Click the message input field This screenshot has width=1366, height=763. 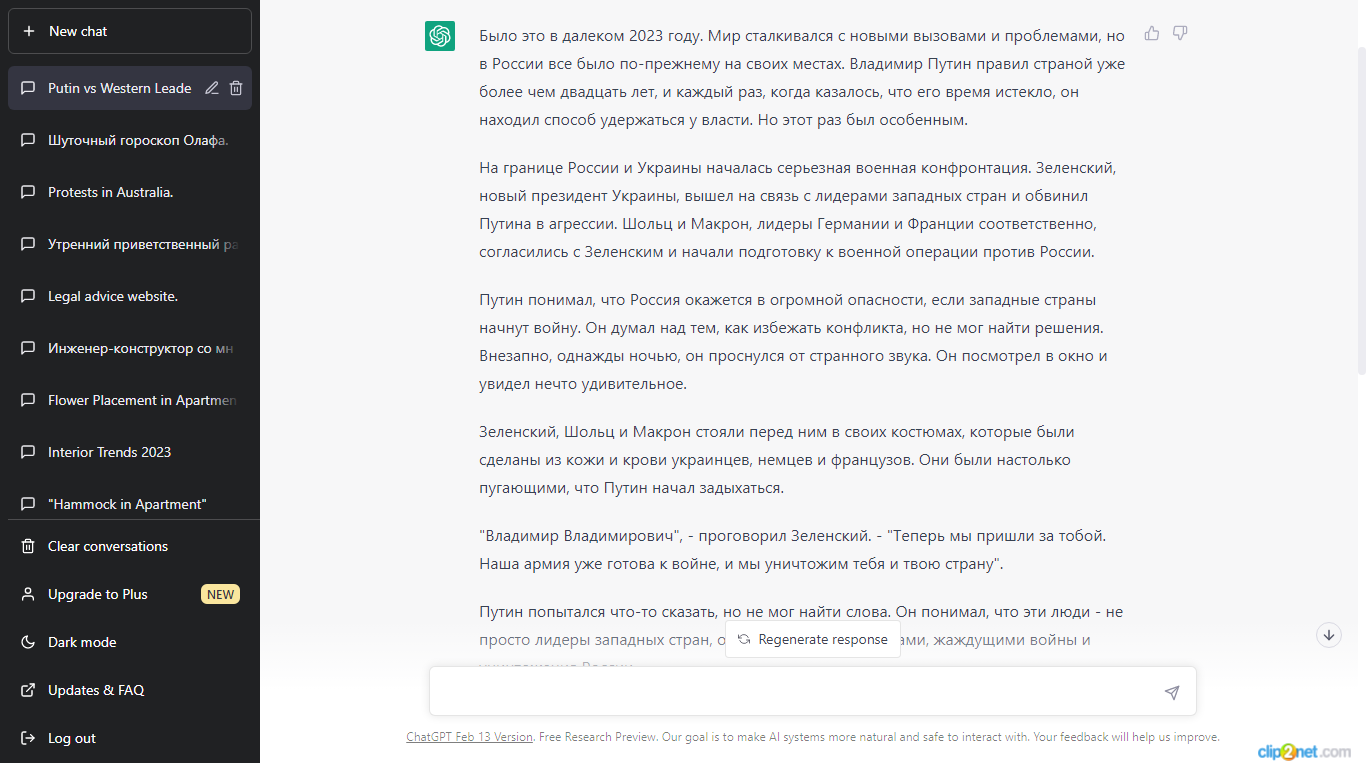795,692
